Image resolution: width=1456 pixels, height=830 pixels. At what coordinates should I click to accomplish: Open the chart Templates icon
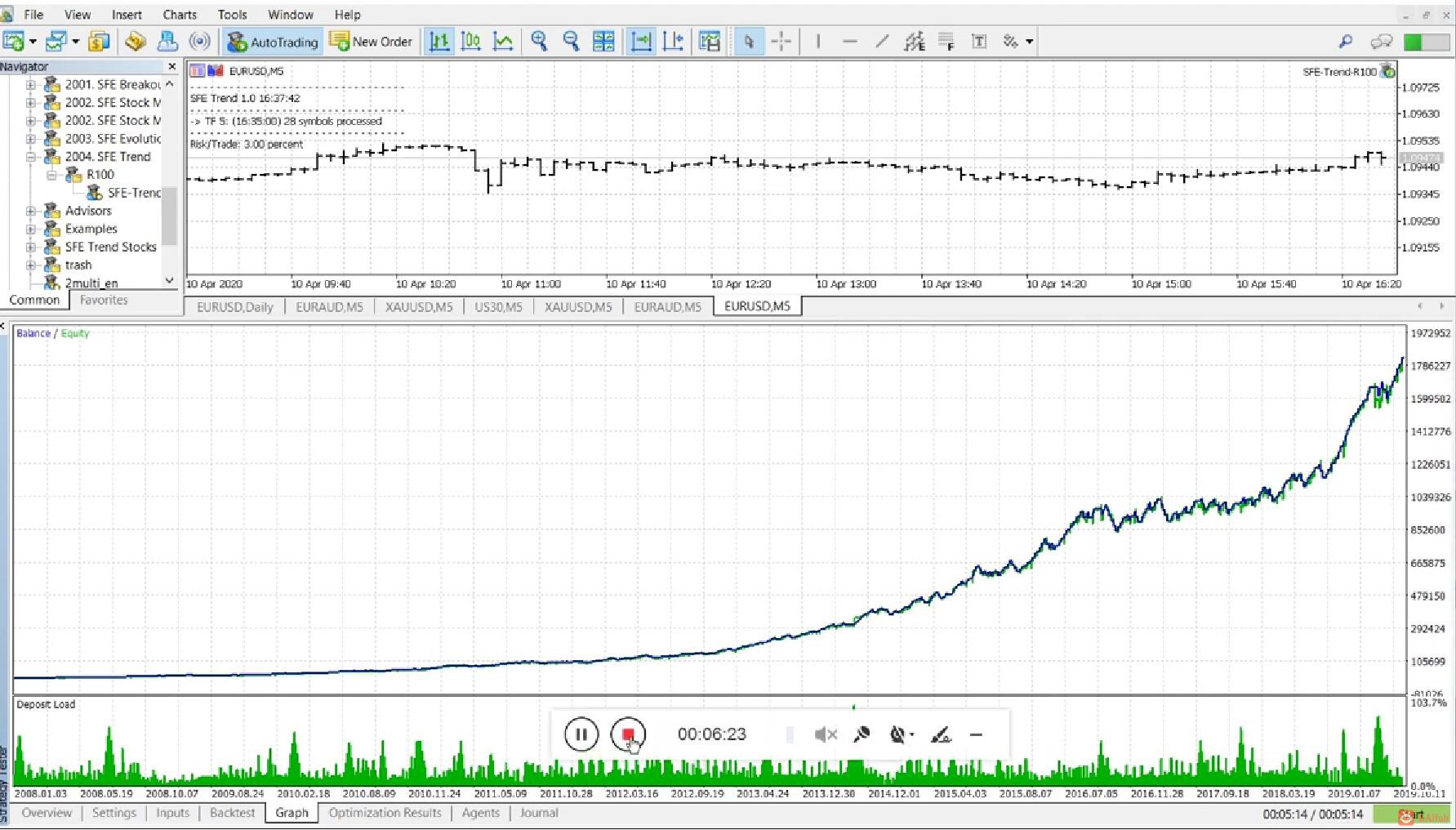(x=710, y=41)
